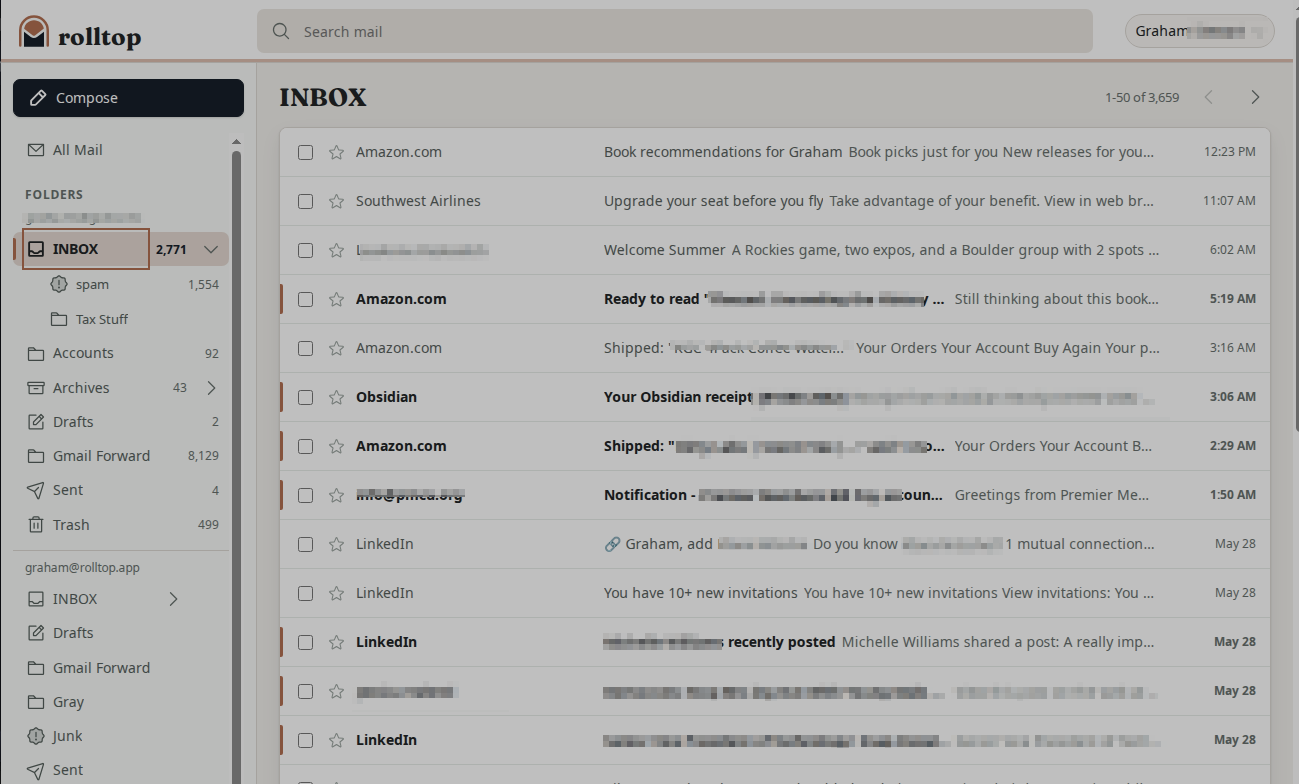Viewport: 1299px width, 784px height.
Task: Tick the Obsidian receipt checkbox
Action: (306, 397)
